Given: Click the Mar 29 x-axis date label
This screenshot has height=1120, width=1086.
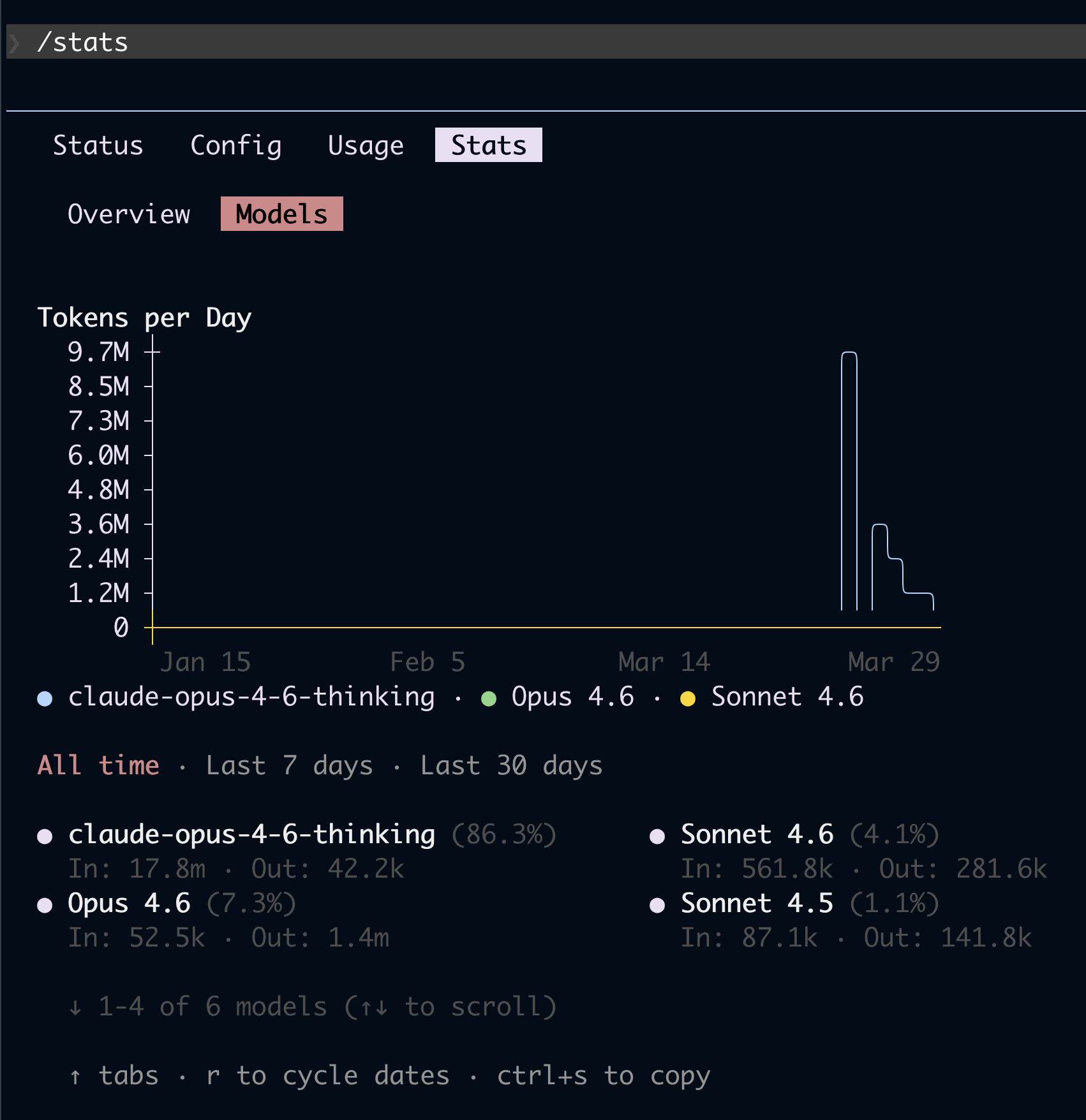Looking at the screenshot, I should point(894,662).
